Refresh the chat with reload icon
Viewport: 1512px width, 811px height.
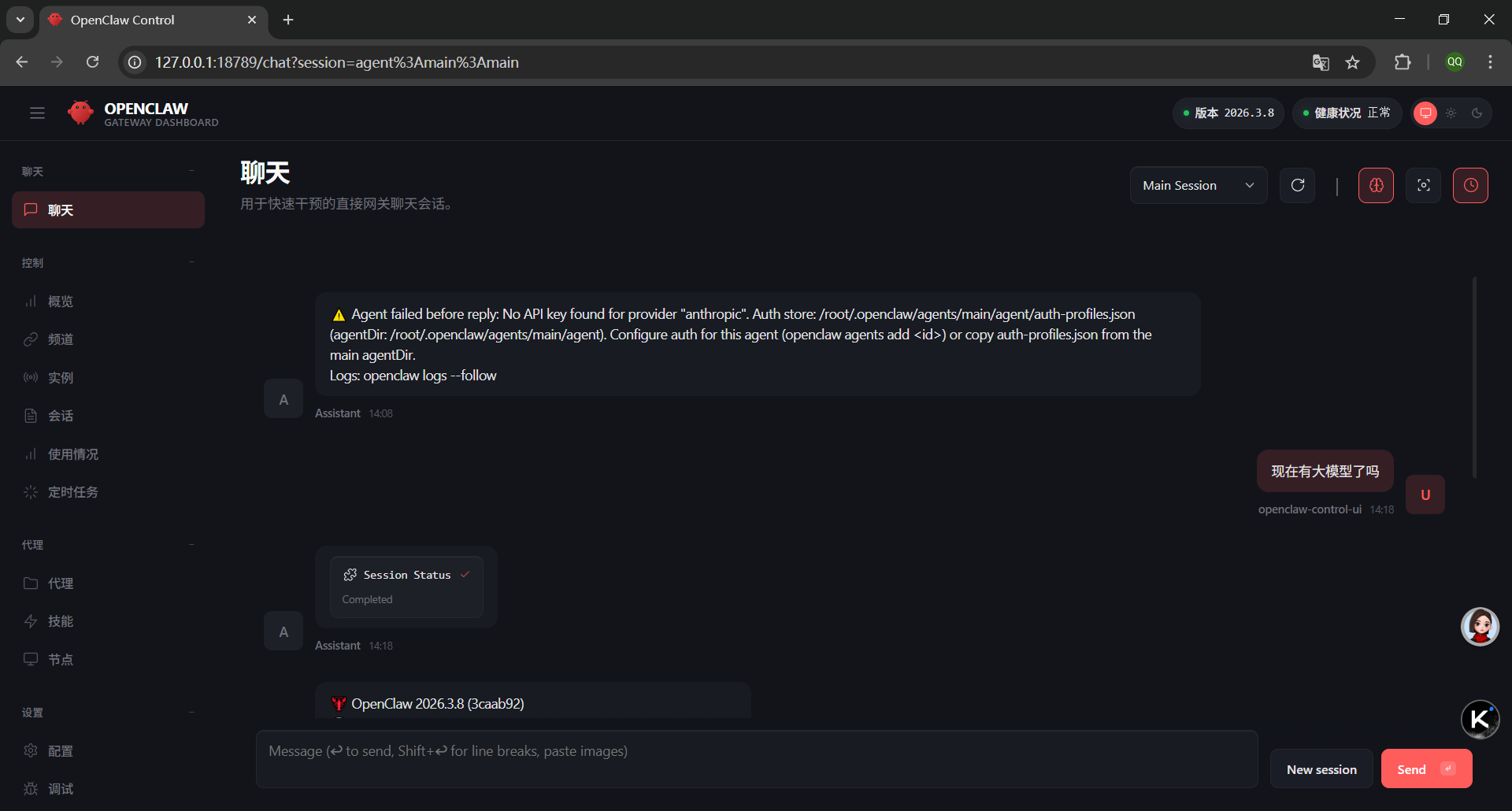(x=1298, y=185)
